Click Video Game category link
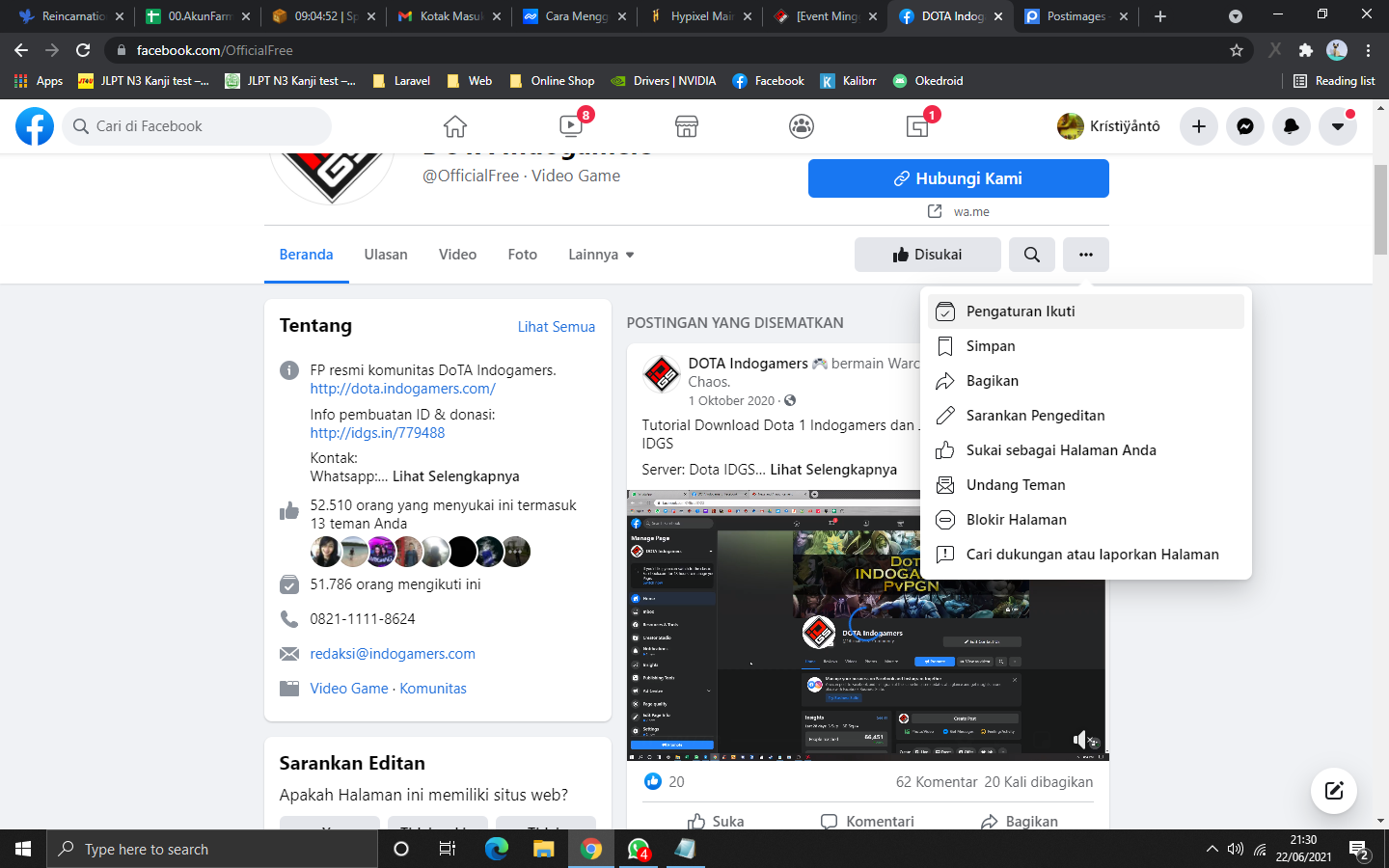Image resolution: width=1389 pixels, height=868 pixels. tap(349, 689)
